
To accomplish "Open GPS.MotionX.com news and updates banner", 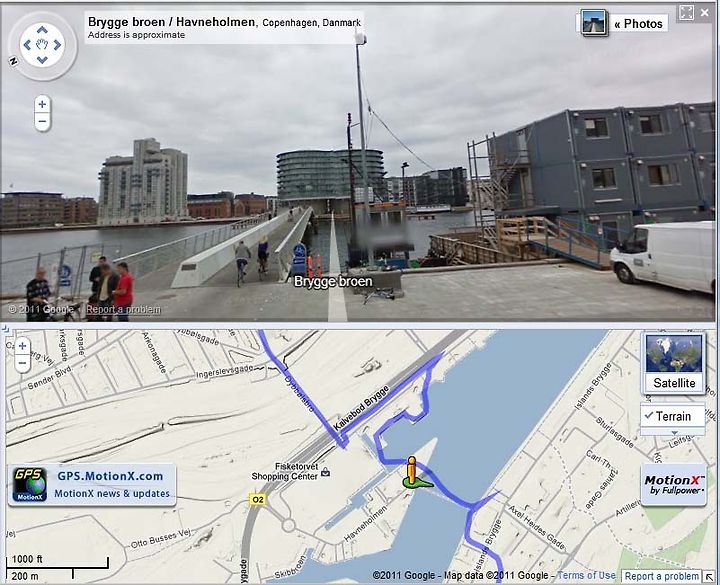I will pos(92,485).
